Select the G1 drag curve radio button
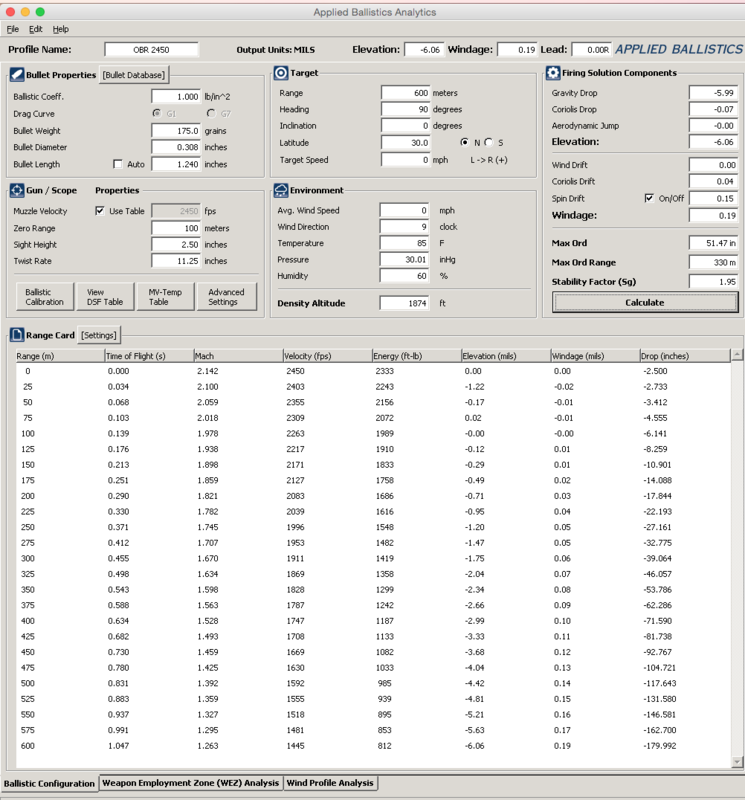 pyautogui.click(x=157, y=113)
